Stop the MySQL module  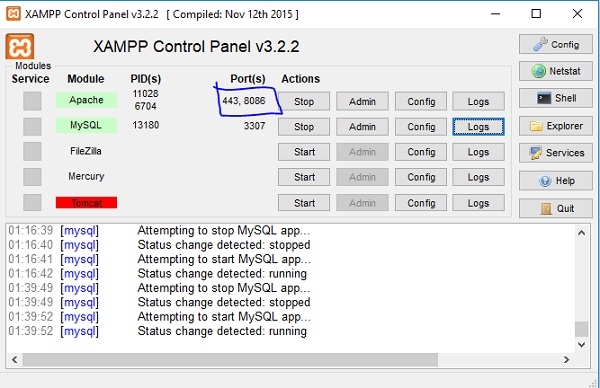[304, 127]
